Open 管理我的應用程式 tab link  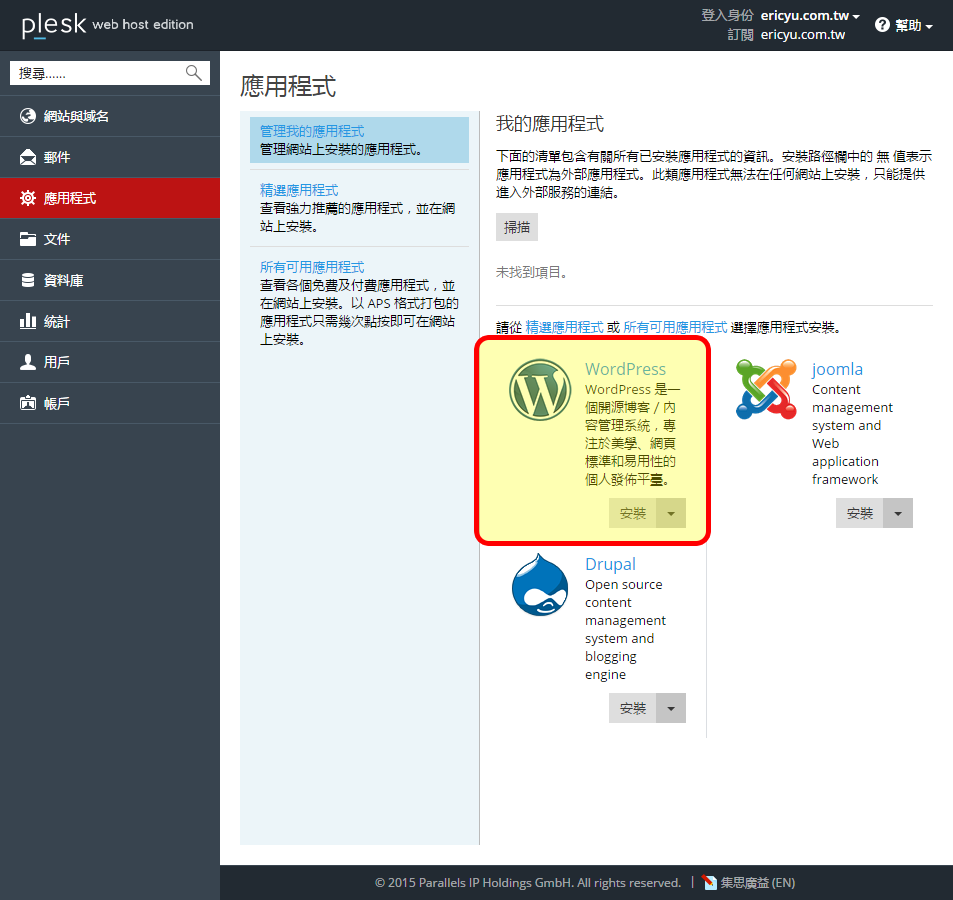coord(312,131)
